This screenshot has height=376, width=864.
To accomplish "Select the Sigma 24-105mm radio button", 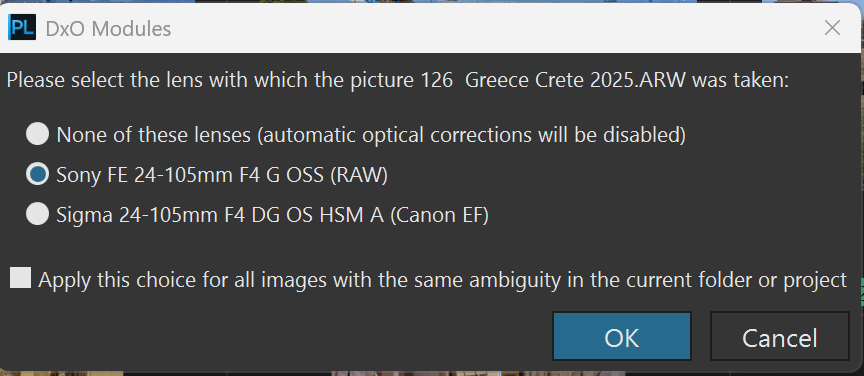I will tap(38, 214).
